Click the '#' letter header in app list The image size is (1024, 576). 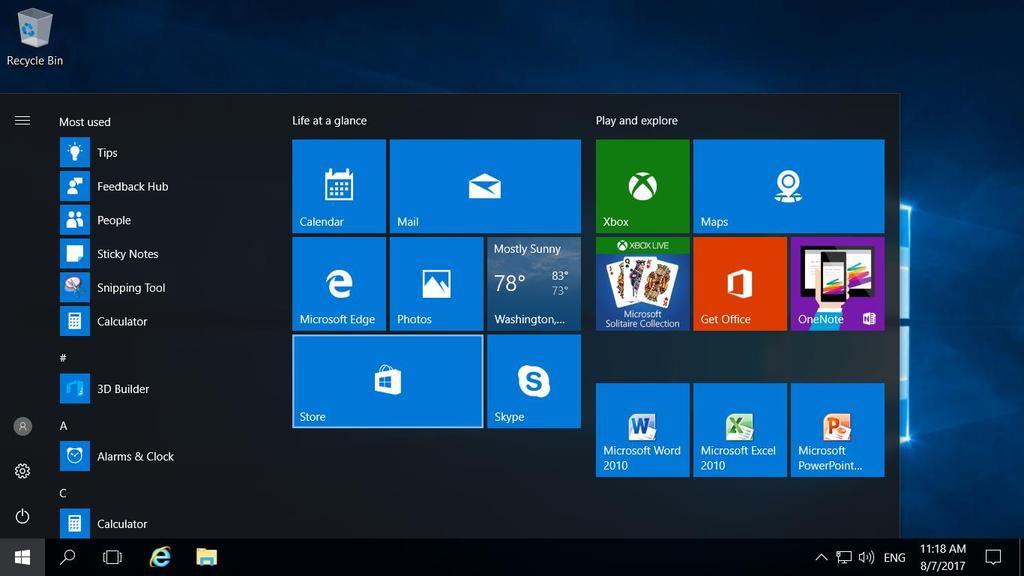coord(63,358)
